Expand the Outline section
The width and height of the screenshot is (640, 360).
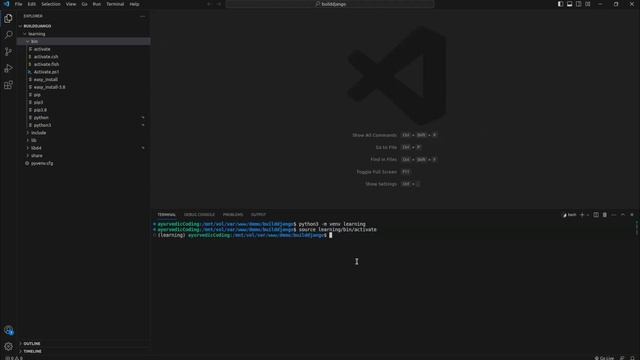pyautogui.click(x=84, y=344)
